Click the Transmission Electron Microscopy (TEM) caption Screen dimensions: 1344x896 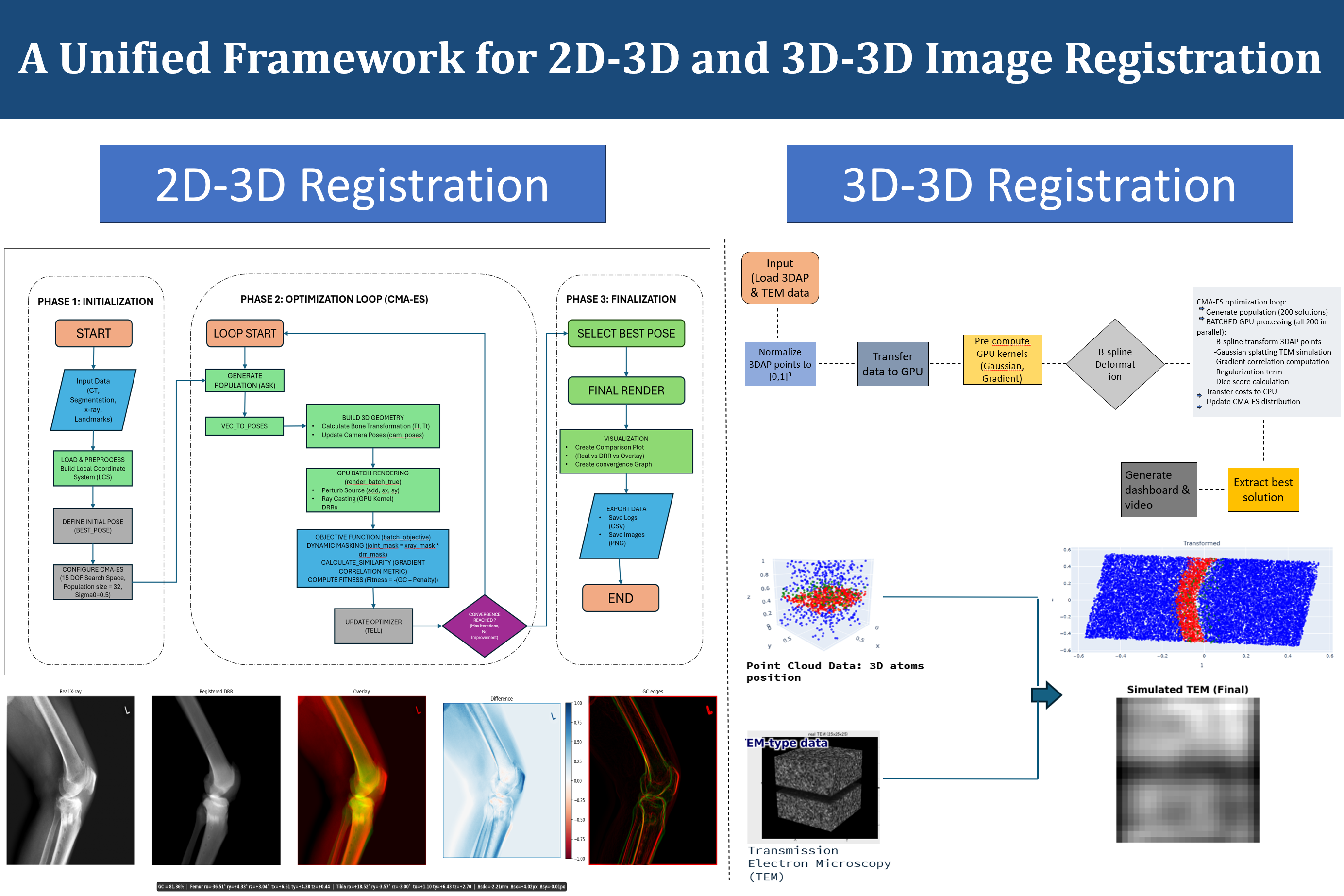(819, 863)
